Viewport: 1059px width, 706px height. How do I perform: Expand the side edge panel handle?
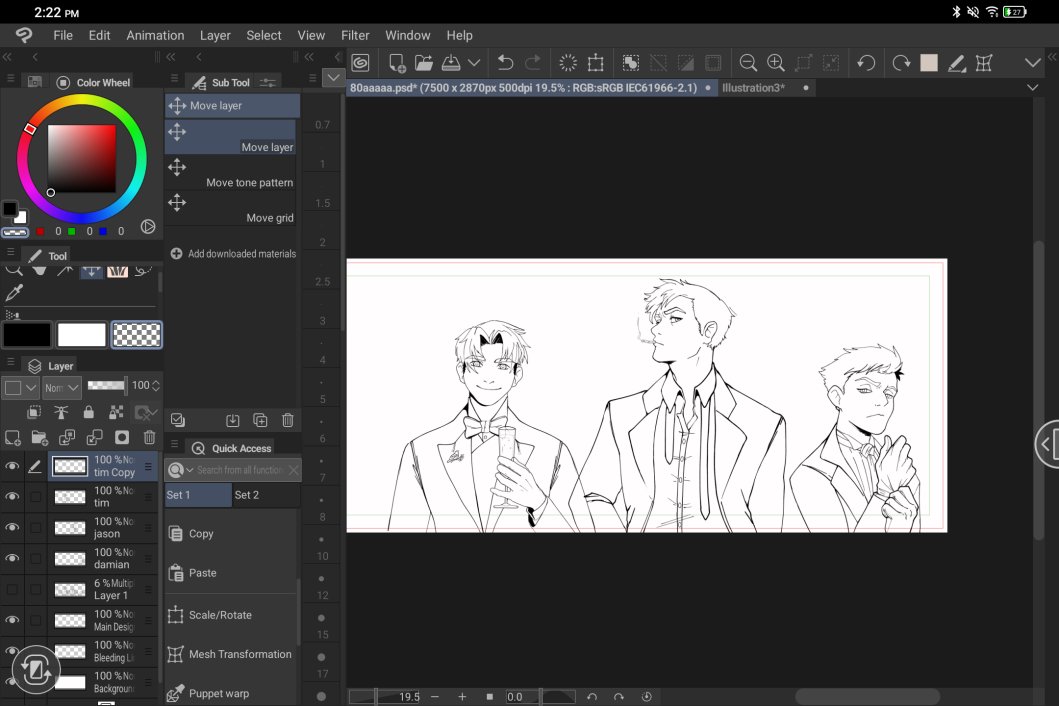(x=1048, y=444)
